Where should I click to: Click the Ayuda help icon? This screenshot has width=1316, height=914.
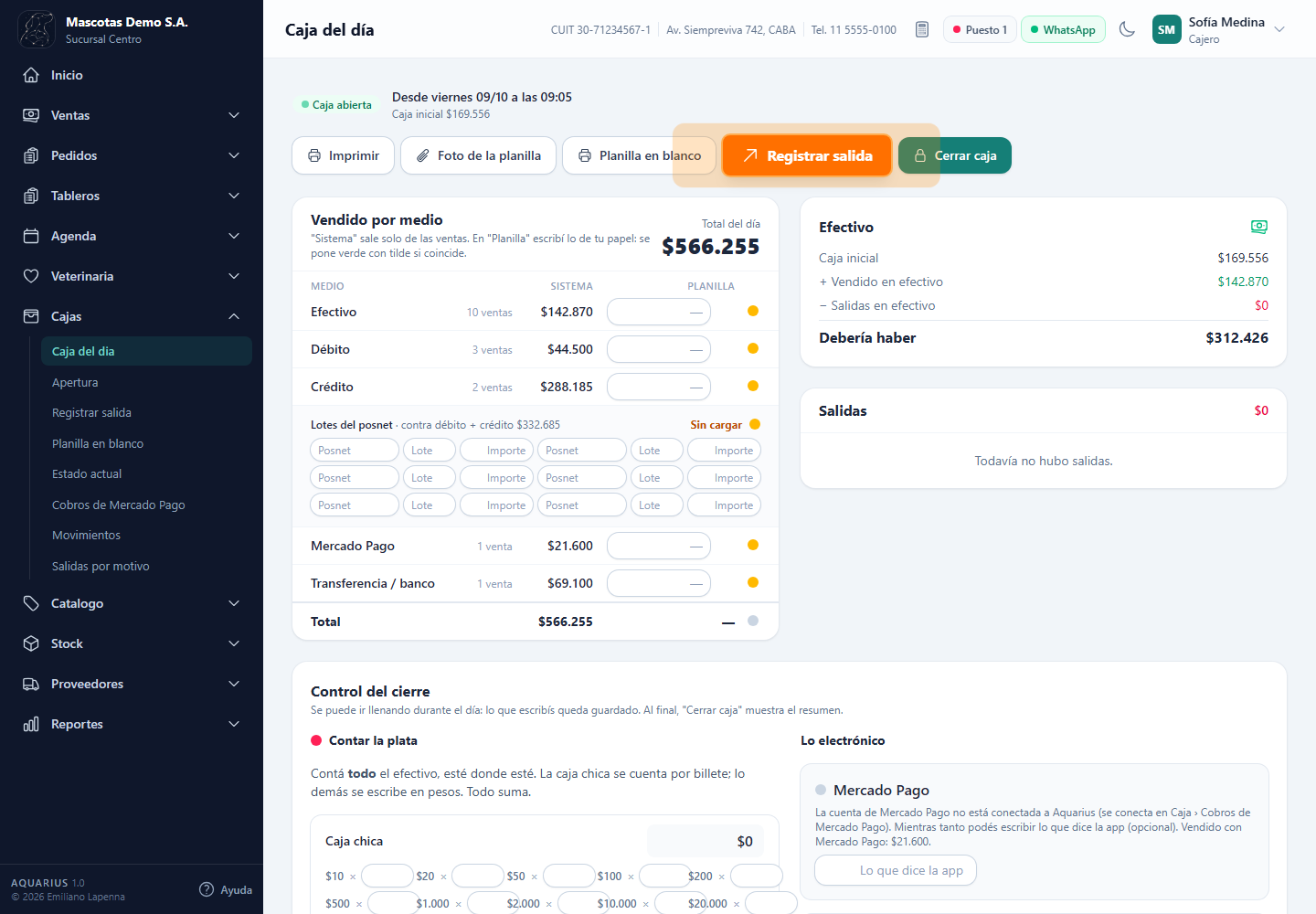[x=207, y=889]
